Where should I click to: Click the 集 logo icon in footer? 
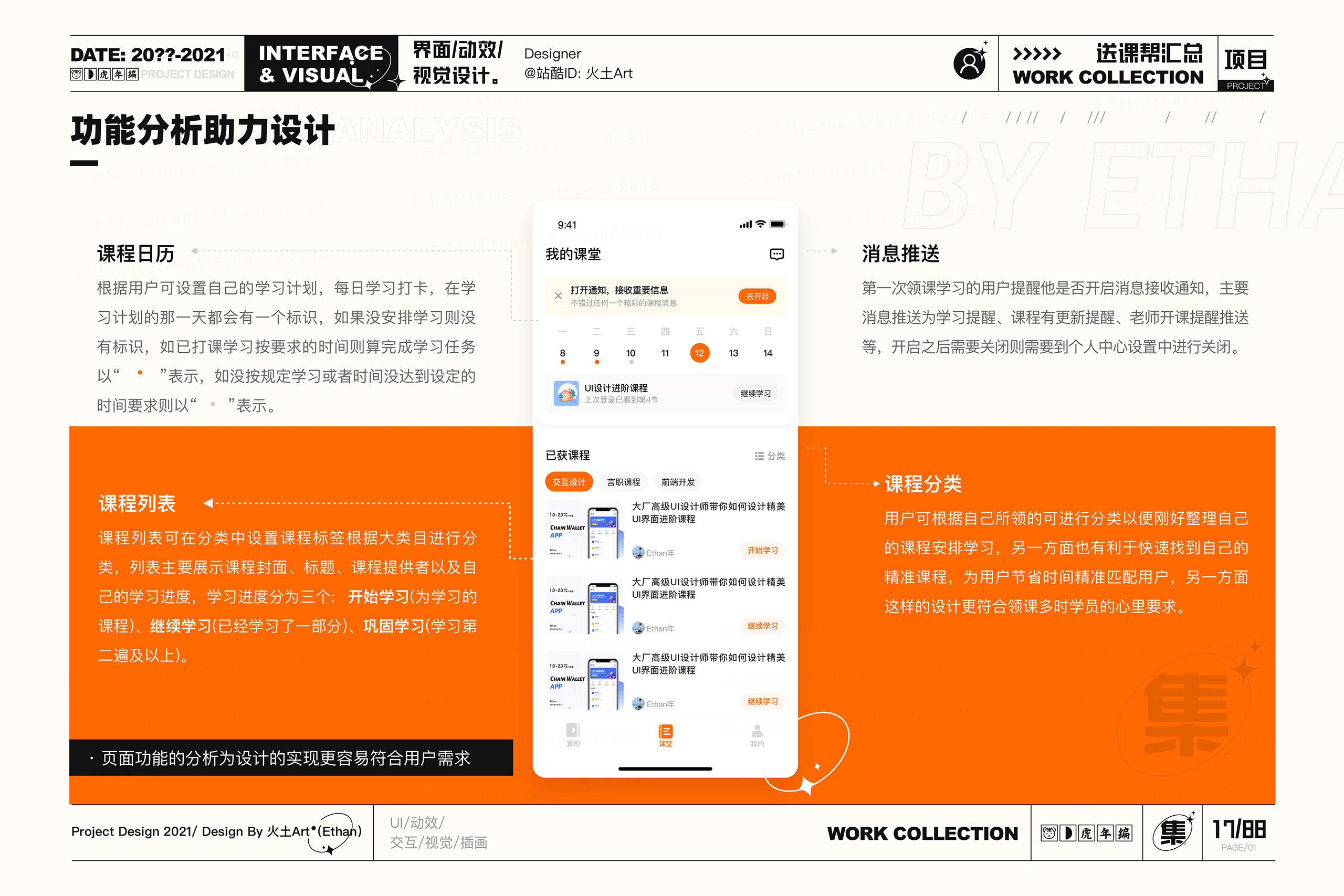coord(1172,832)
